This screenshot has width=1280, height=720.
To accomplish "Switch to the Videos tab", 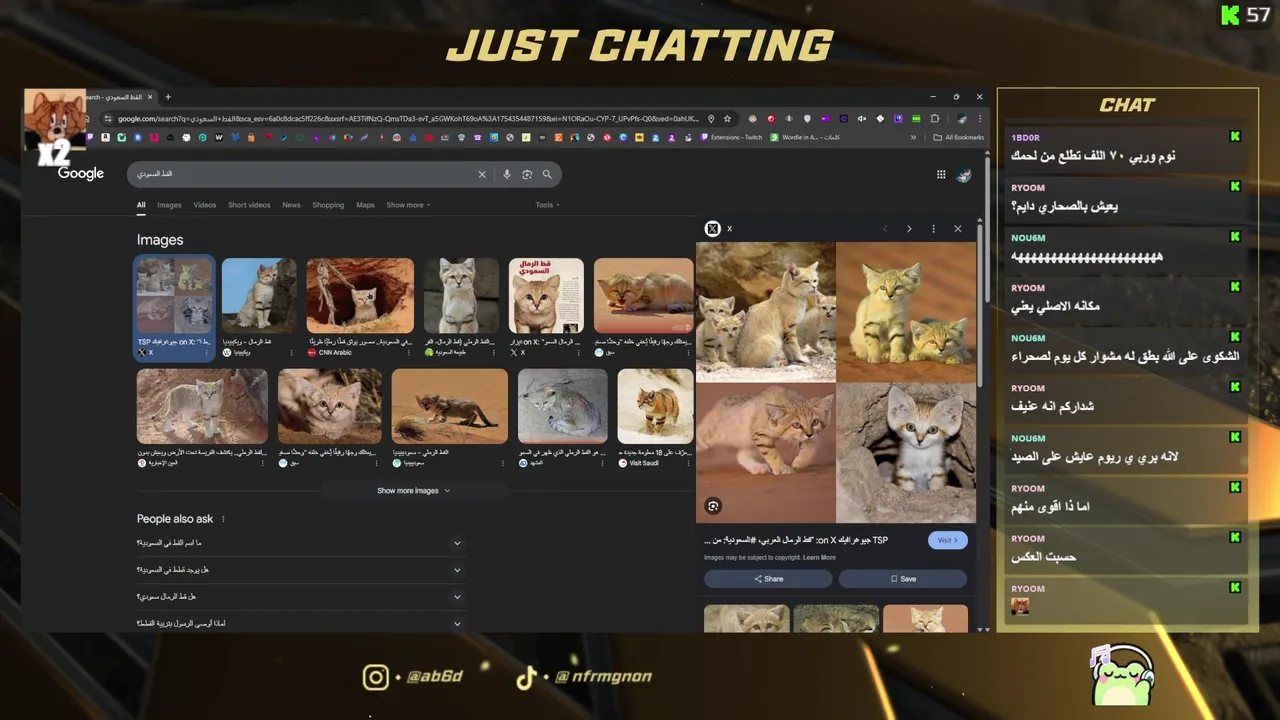I will 204,205.
